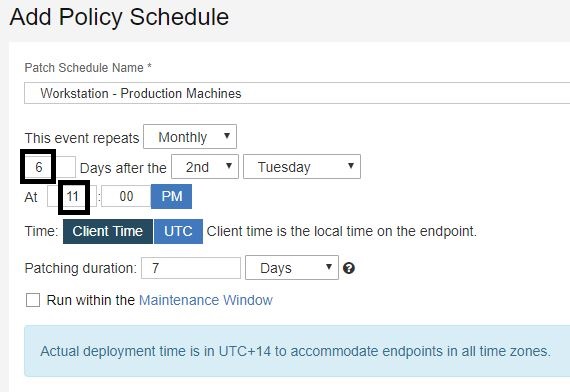570x392 pixels.
Task: Open the 2nd week ordinal dropdown
Action: [x=205, y=167]
